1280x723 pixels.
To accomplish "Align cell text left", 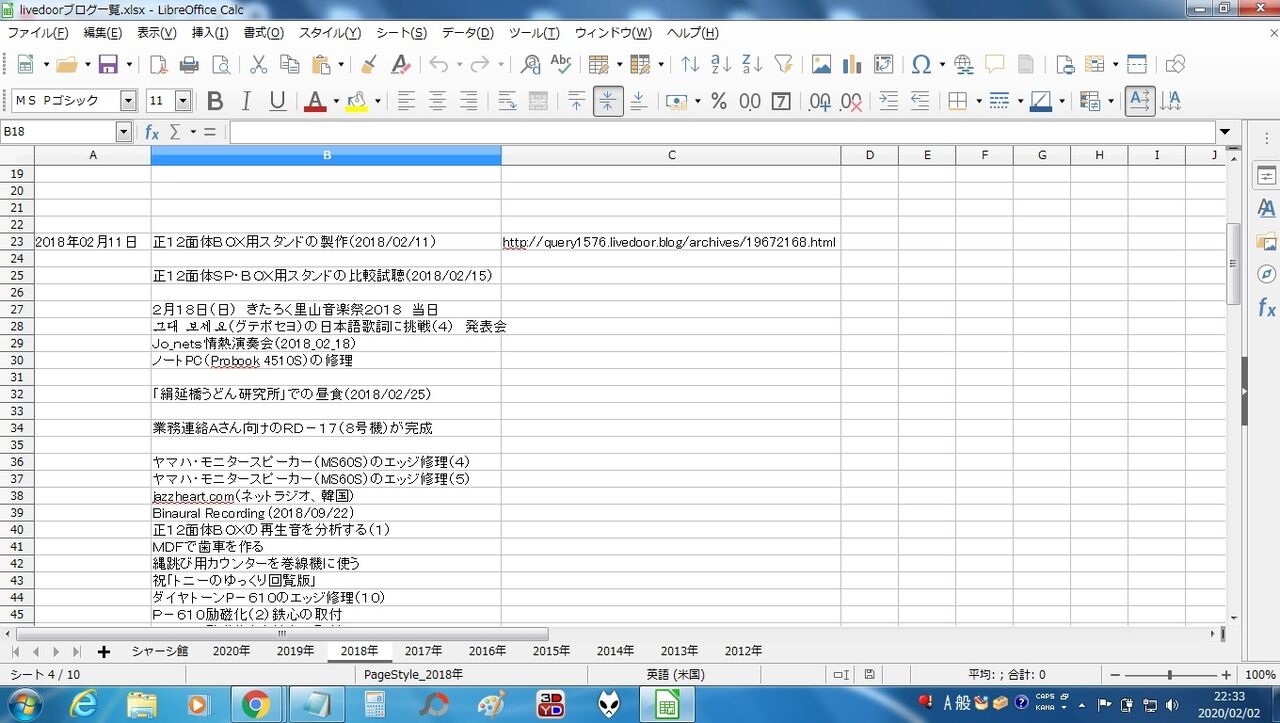I will coord(406,101).
